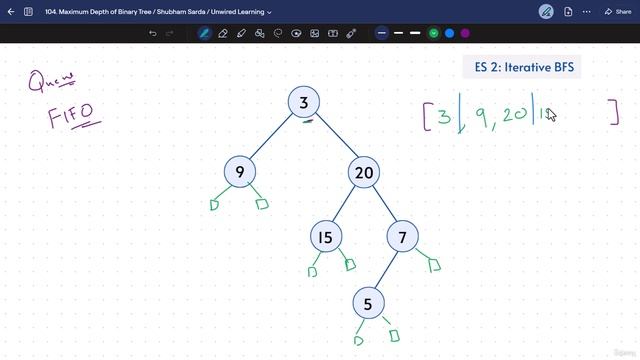Redo the last undone stroke
This screenshot has width=640, height=360.
(170, 33)
